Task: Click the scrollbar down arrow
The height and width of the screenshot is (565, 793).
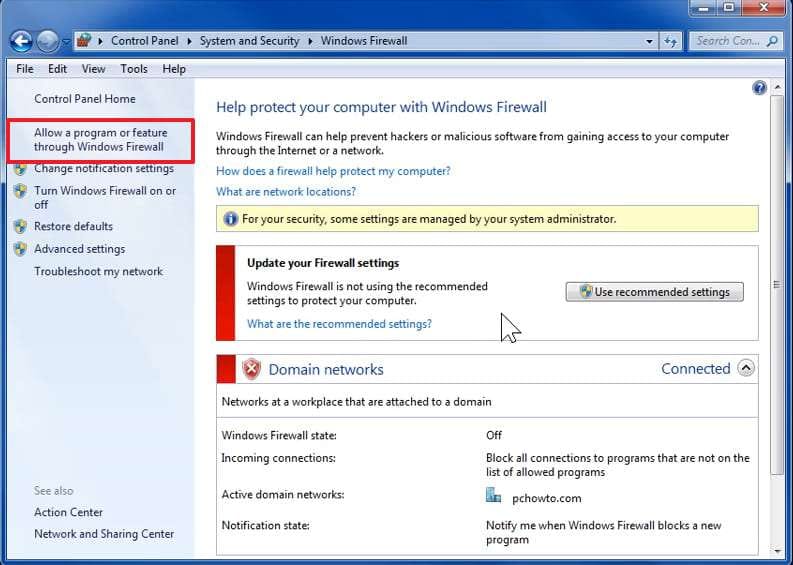Action: (x=776, y=551)
